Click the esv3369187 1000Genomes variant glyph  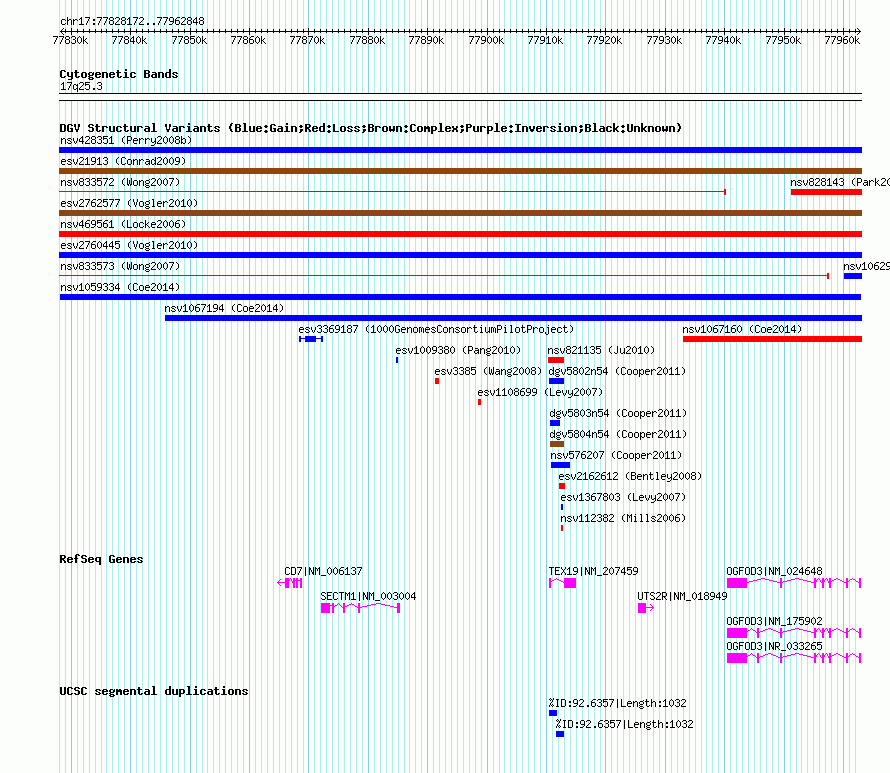point(311,339)
